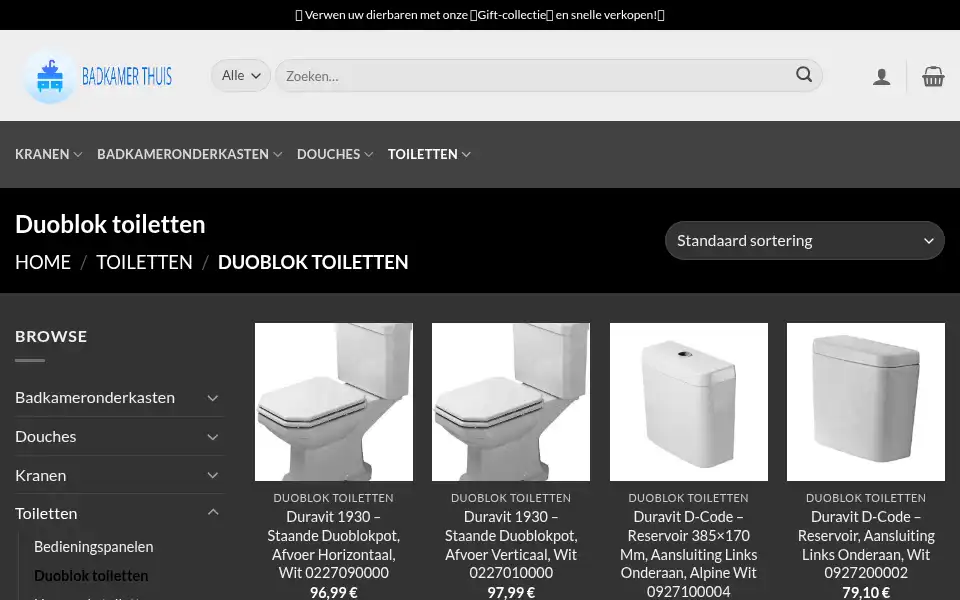Click the 96,99 € price
Screen dimensions: 960x600
click(x=334, y=592)
